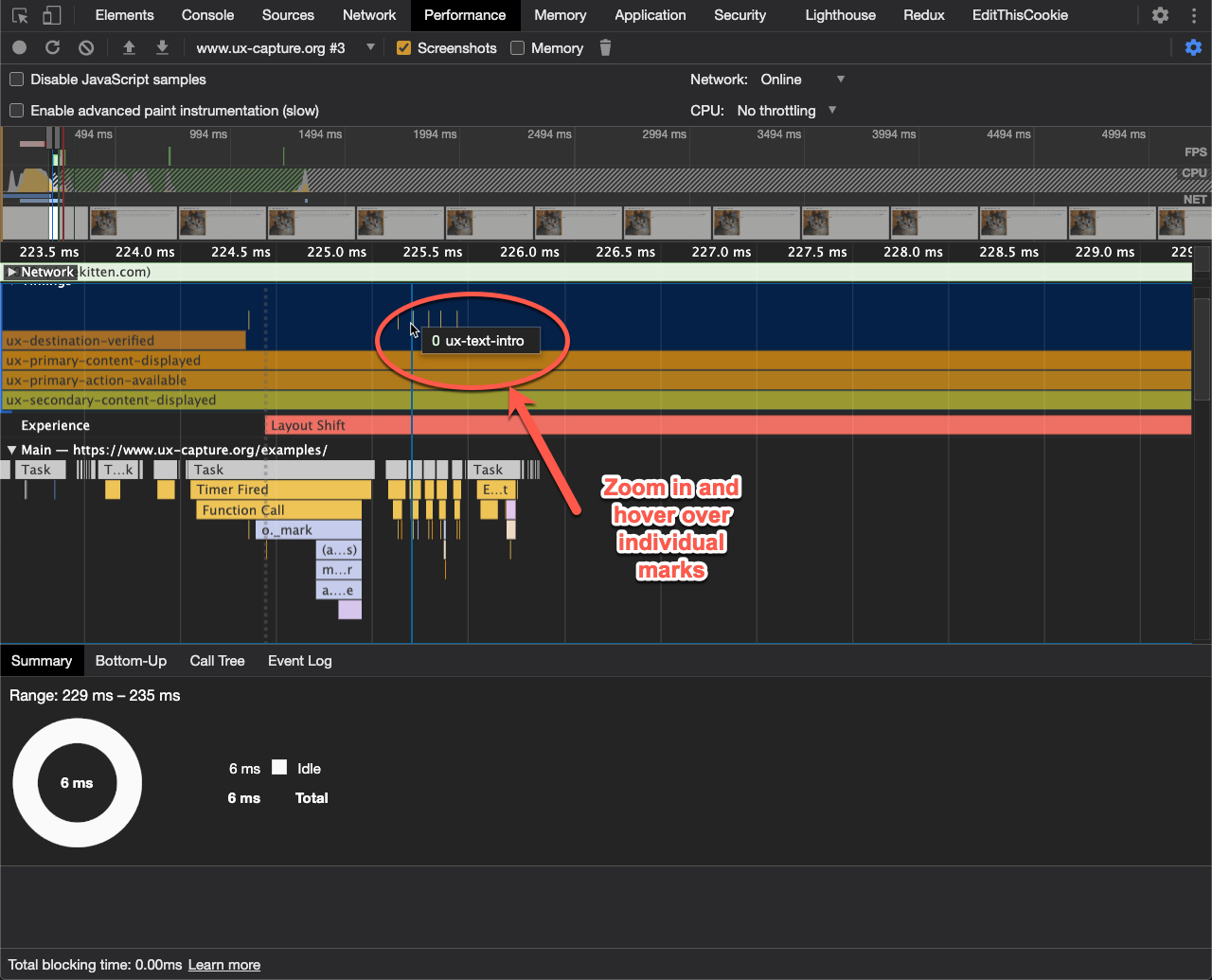Click the save profile download icon
Screen dimensions: 1212x980
click(x=162, y=47)
